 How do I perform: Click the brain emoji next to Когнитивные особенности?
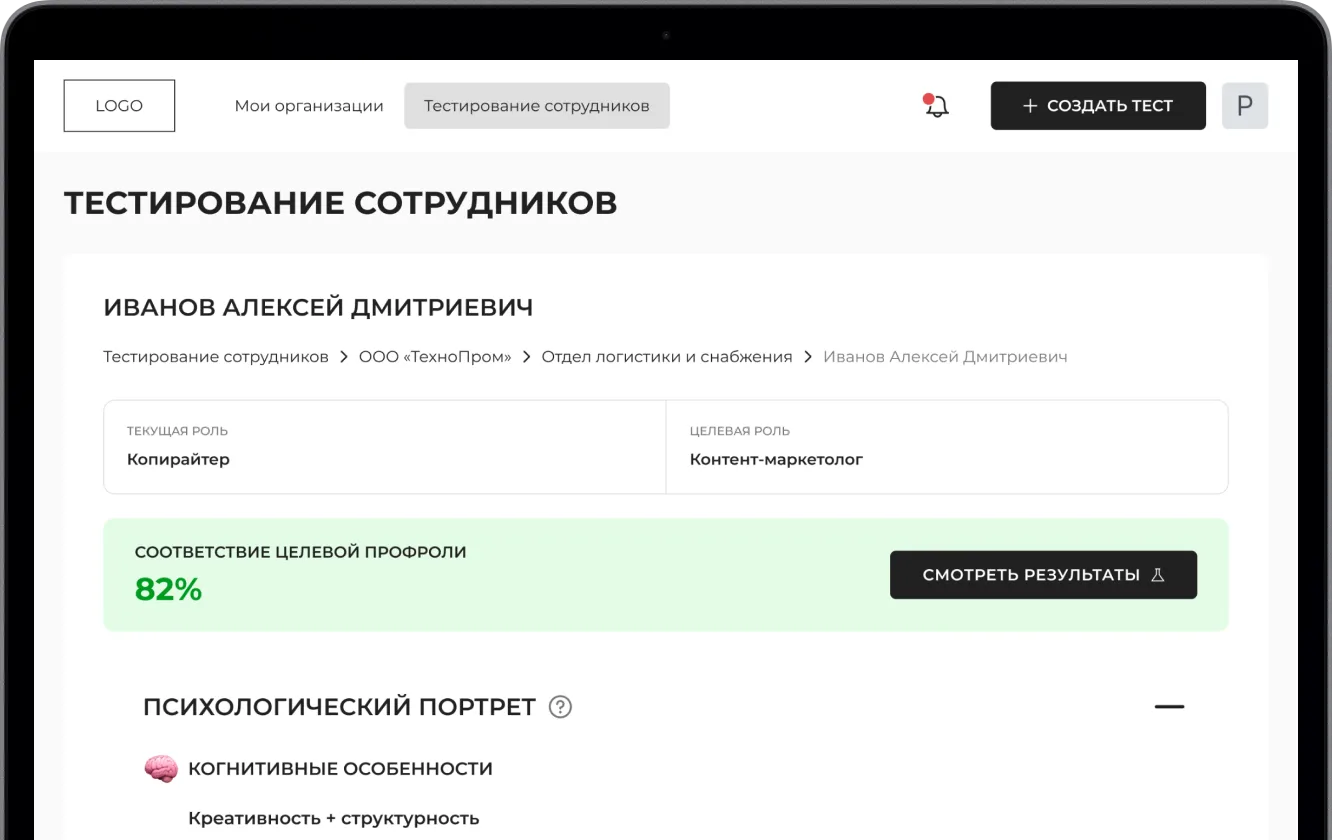click(160, 769)
